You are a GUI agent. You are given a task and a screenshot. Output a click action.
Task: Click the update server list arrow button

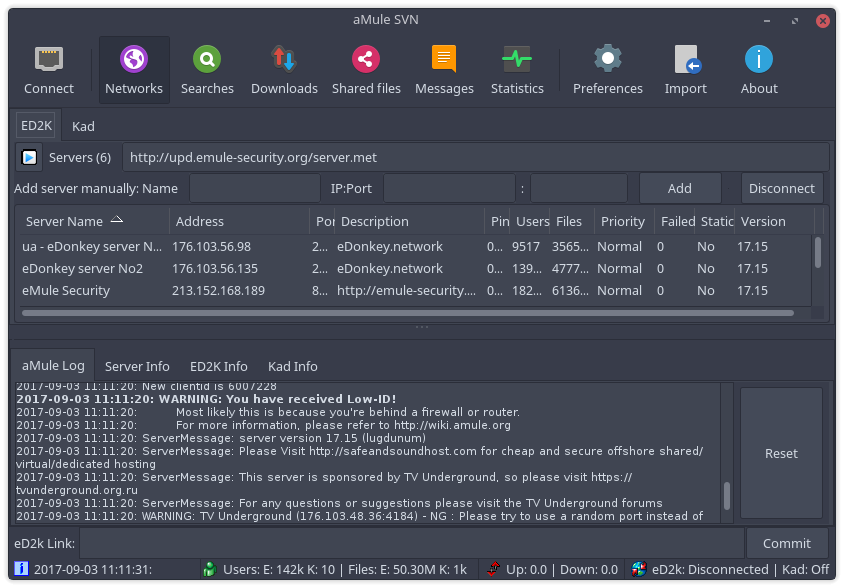(29, 157)
